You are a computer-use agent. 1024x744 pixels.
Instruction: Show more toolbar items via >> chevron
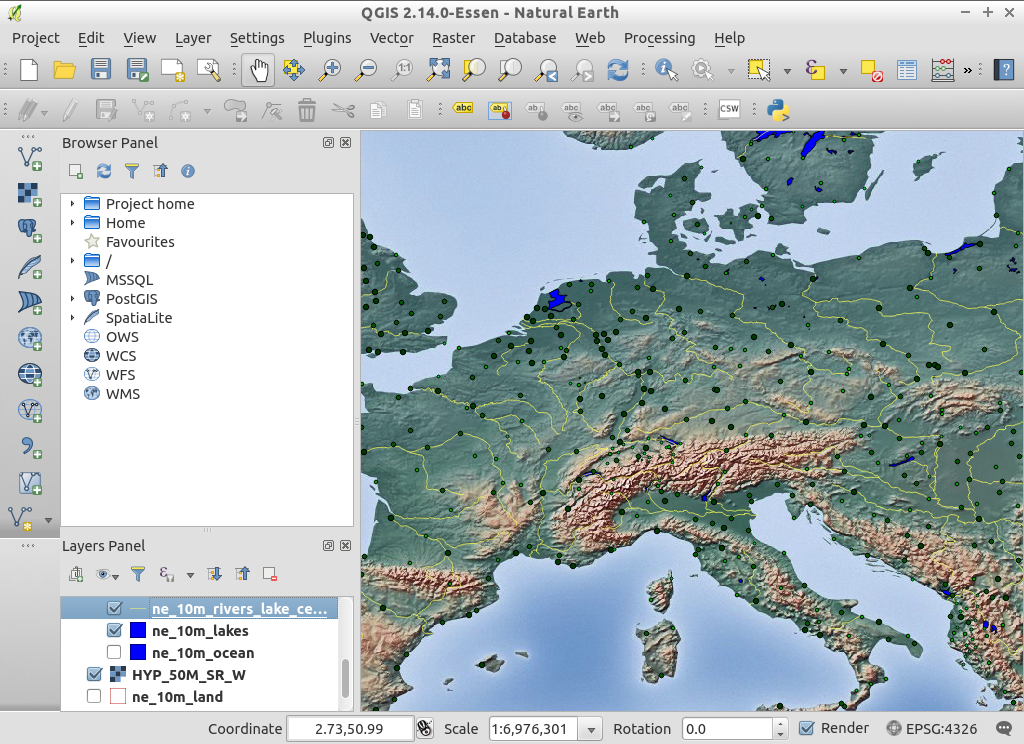point(968,70)
